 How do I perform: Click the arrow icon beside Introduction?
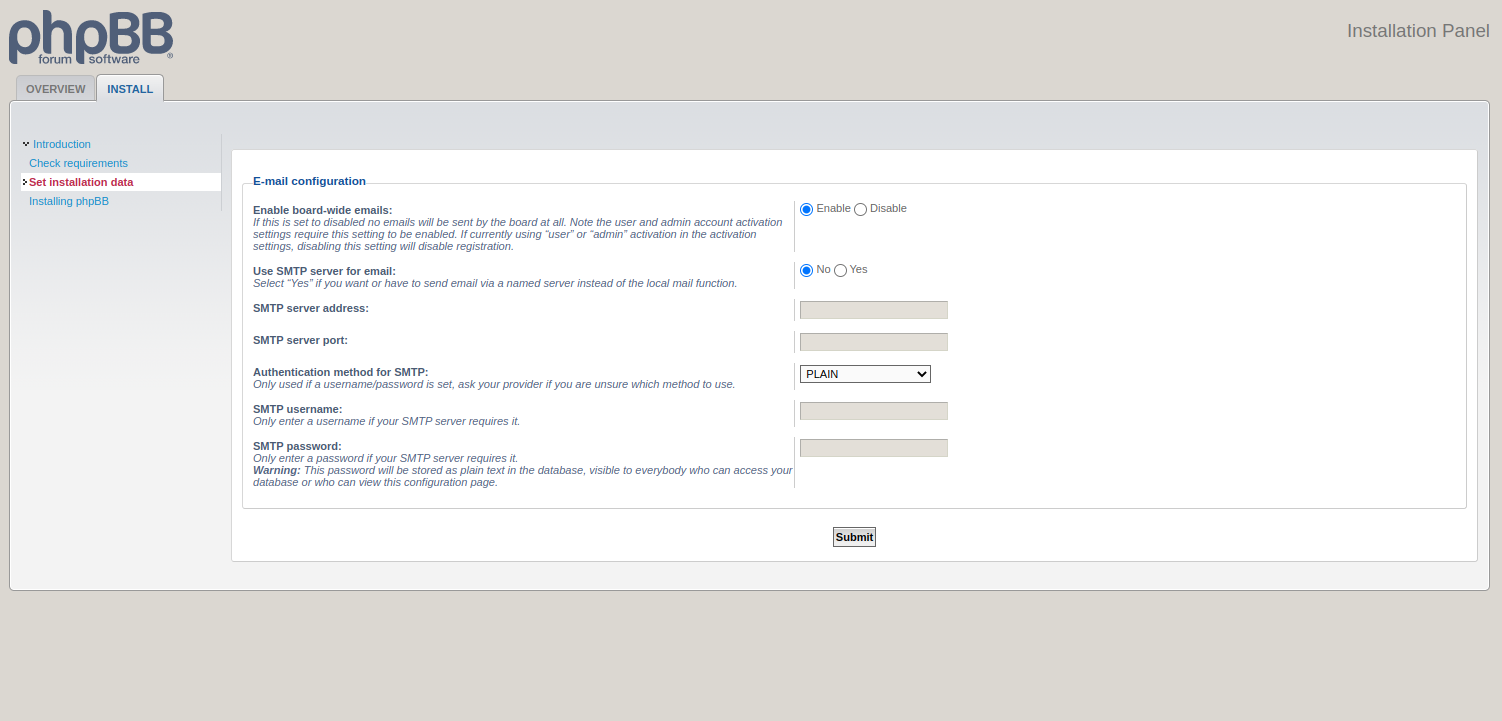[25, 144]
